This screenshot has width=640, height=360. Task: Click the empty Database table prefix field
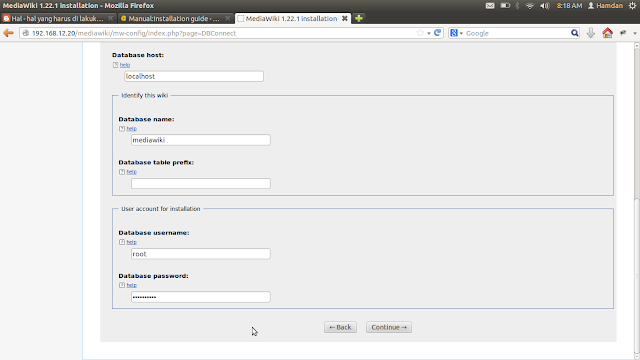[200, 183]
